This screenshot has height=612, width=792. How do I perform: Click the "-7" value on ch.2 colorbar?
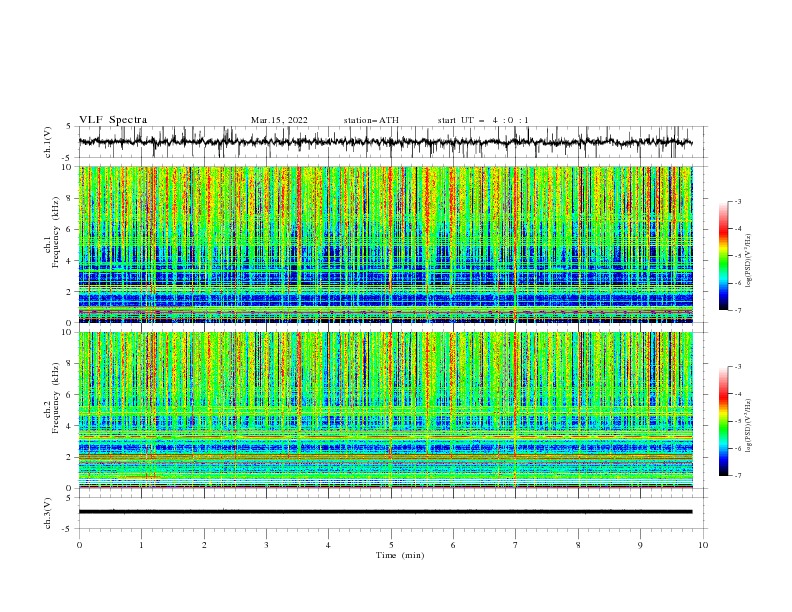point(738,475)
